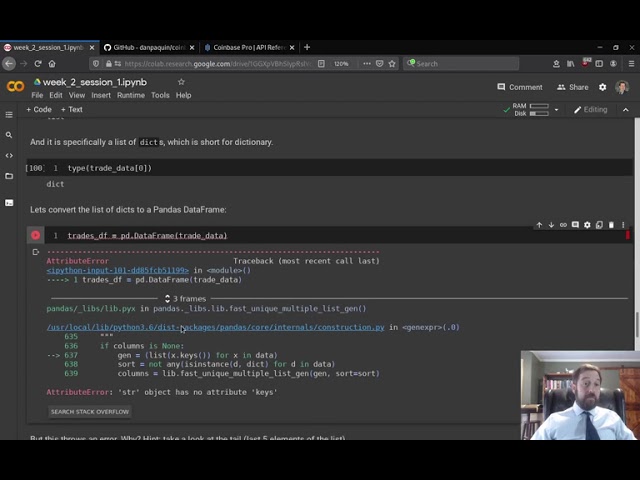The width and height of the screenshot is (640, 480).
Task: Delete cell with trash icon
Action: (611, 225)
